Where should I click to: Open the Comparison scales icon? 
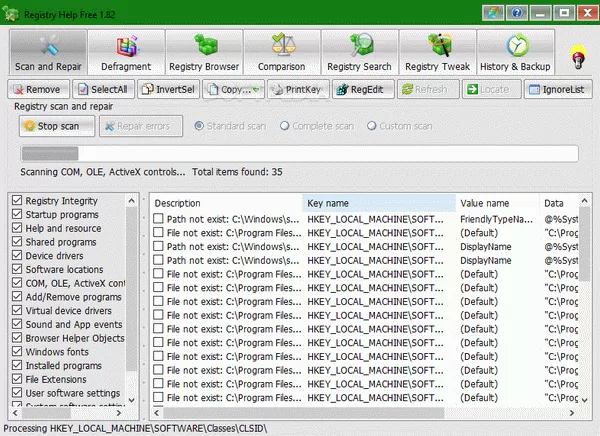click(284, 44)
